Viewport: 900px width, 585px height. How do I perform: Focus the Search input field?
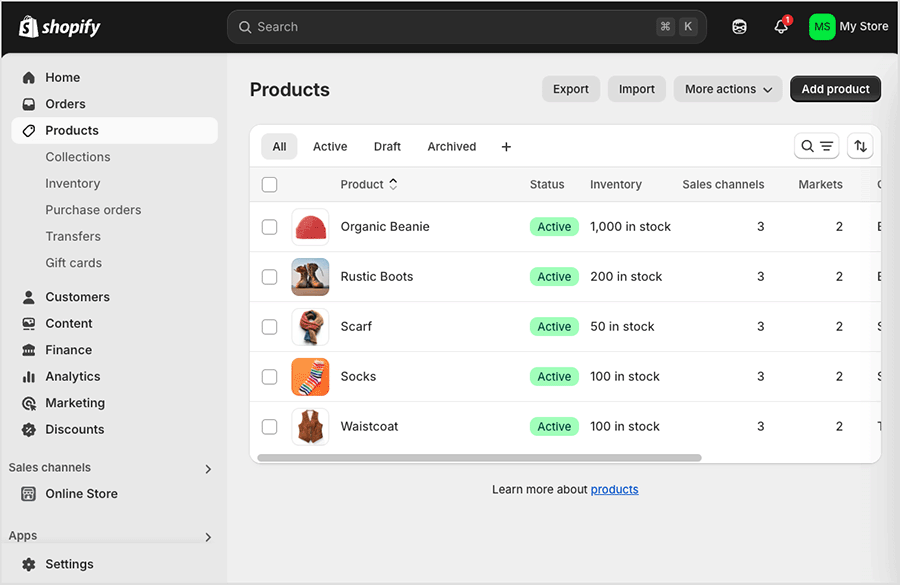coord(467,27)
